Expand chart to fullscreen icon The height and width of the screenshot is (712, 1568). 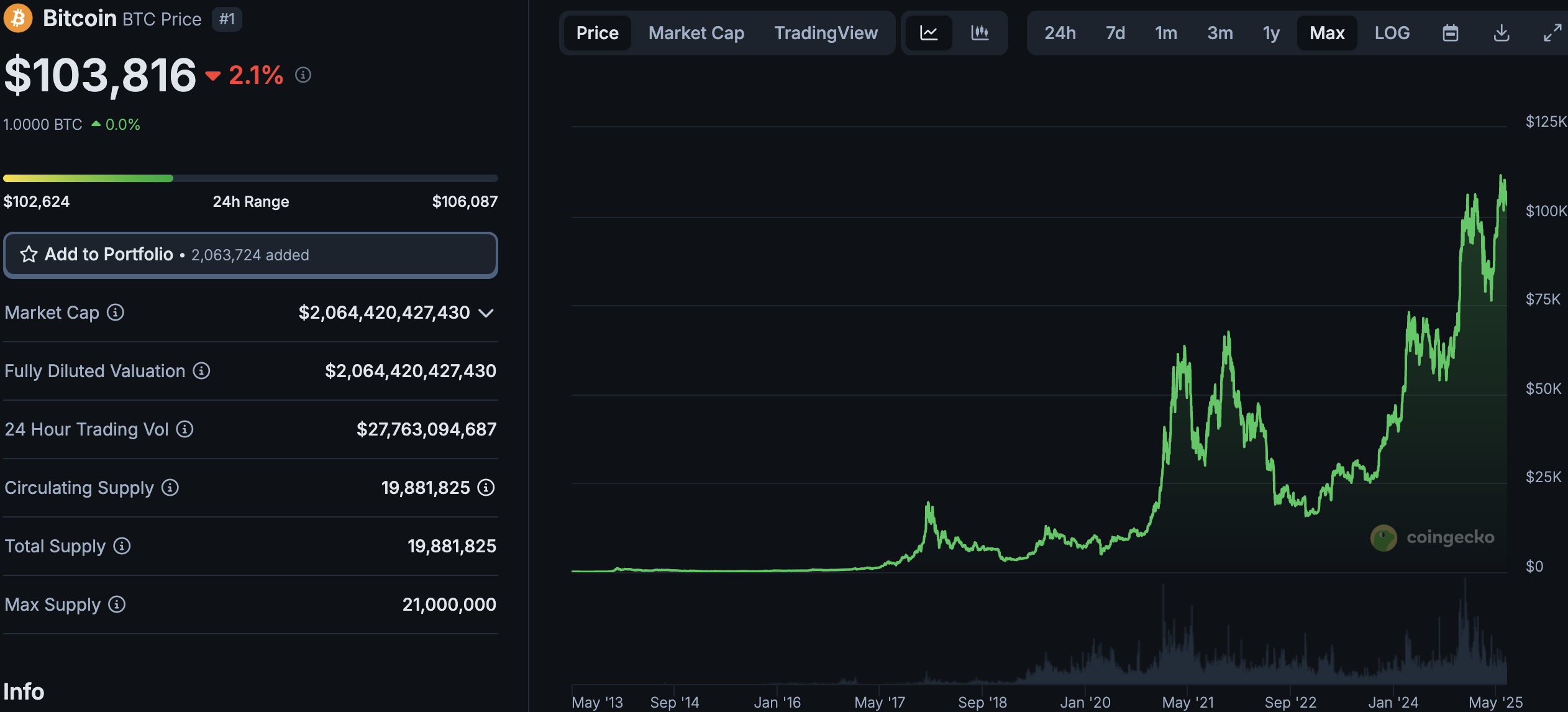(x=1552, y=33)
